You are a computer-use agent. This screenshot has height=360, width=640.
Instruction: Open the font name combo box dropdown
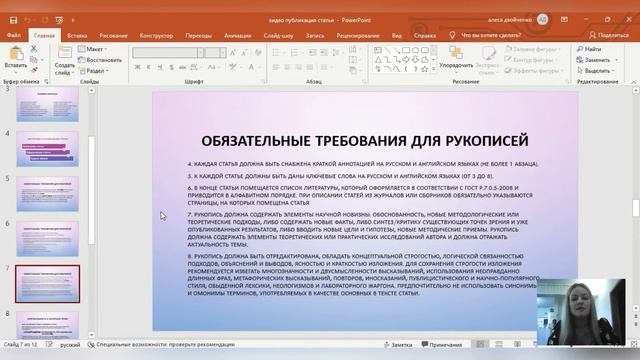point(201,53)
